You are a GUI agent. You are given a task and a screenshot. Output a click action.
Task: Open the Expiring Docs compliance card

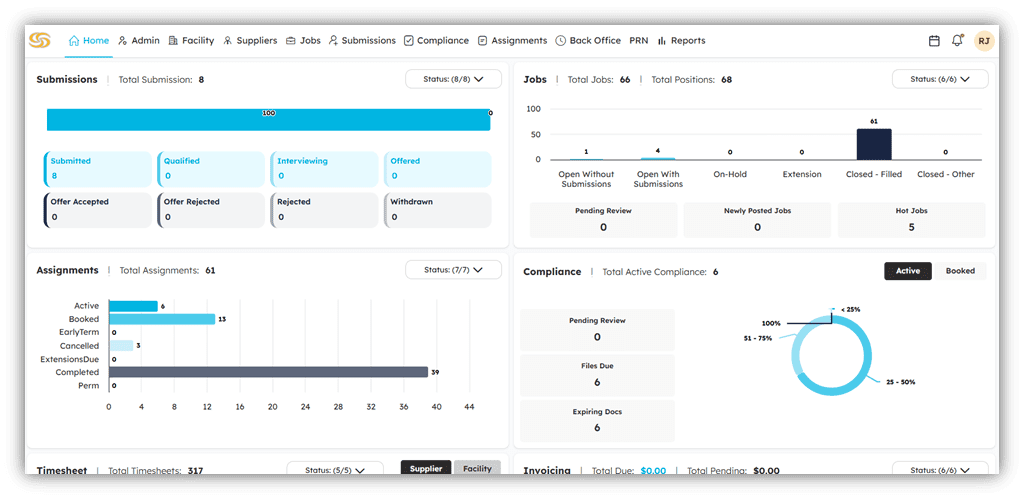[597, 420]
